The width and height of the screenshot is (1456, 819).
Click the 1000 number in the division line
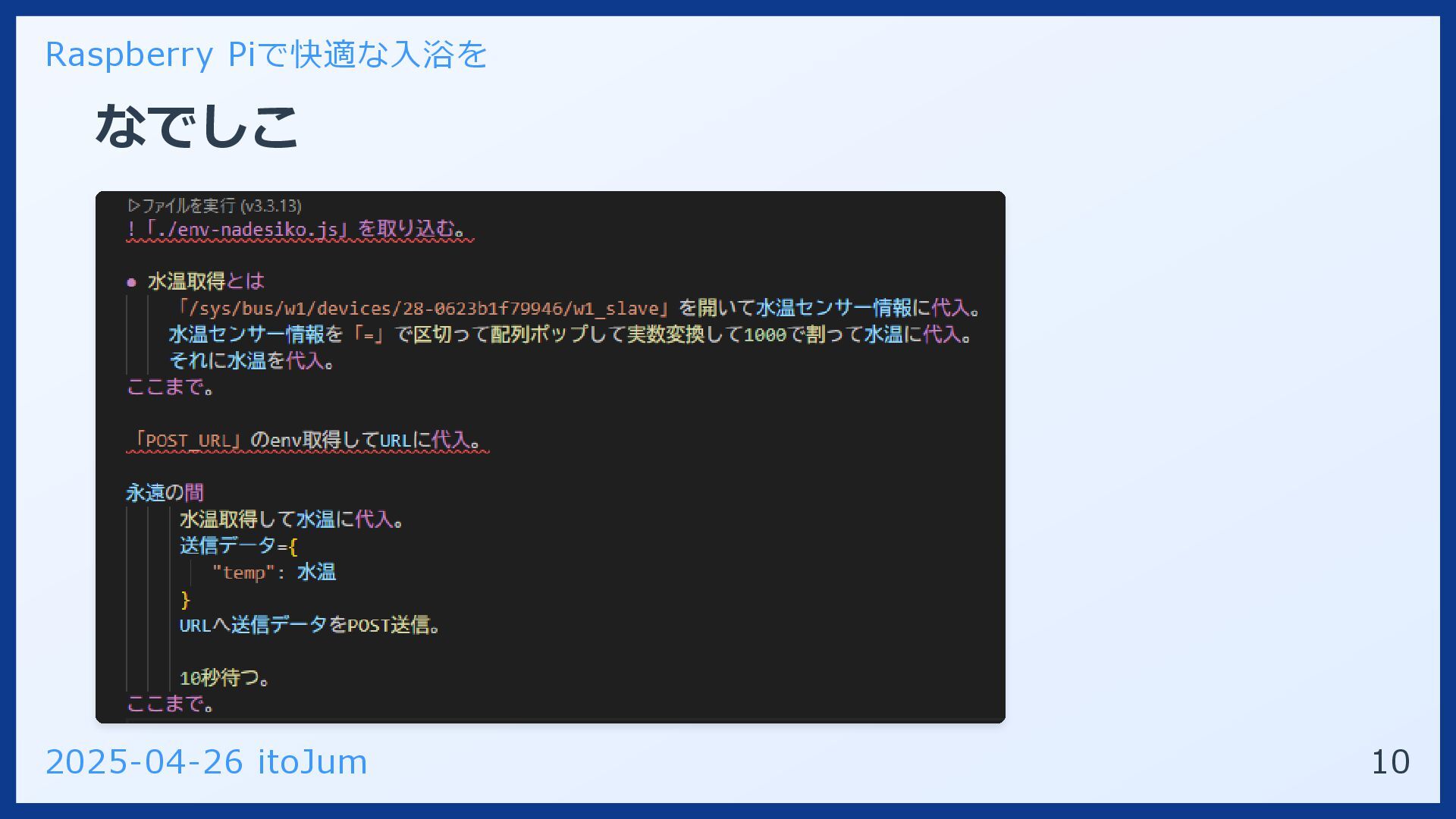point(764,334)
